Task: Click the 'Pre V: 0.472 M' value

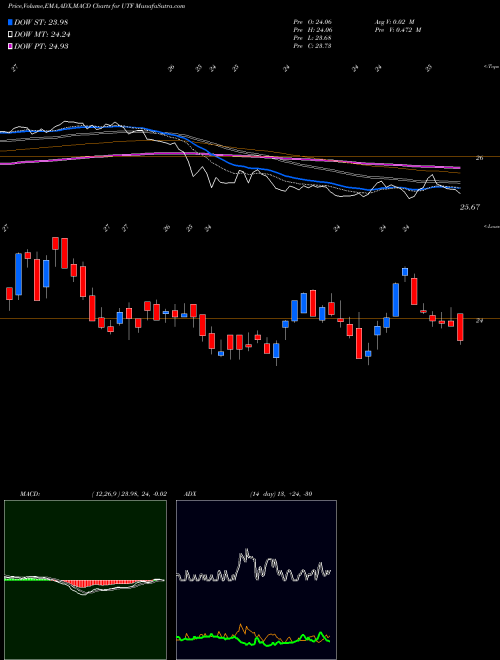Action: [397, 30]
